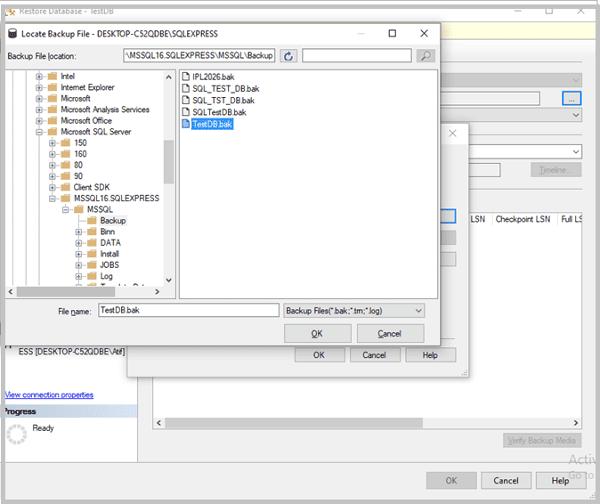Expand the Intel folder node
The height and width of the screenshot is (504, 600).
click(x=39, y=77)
